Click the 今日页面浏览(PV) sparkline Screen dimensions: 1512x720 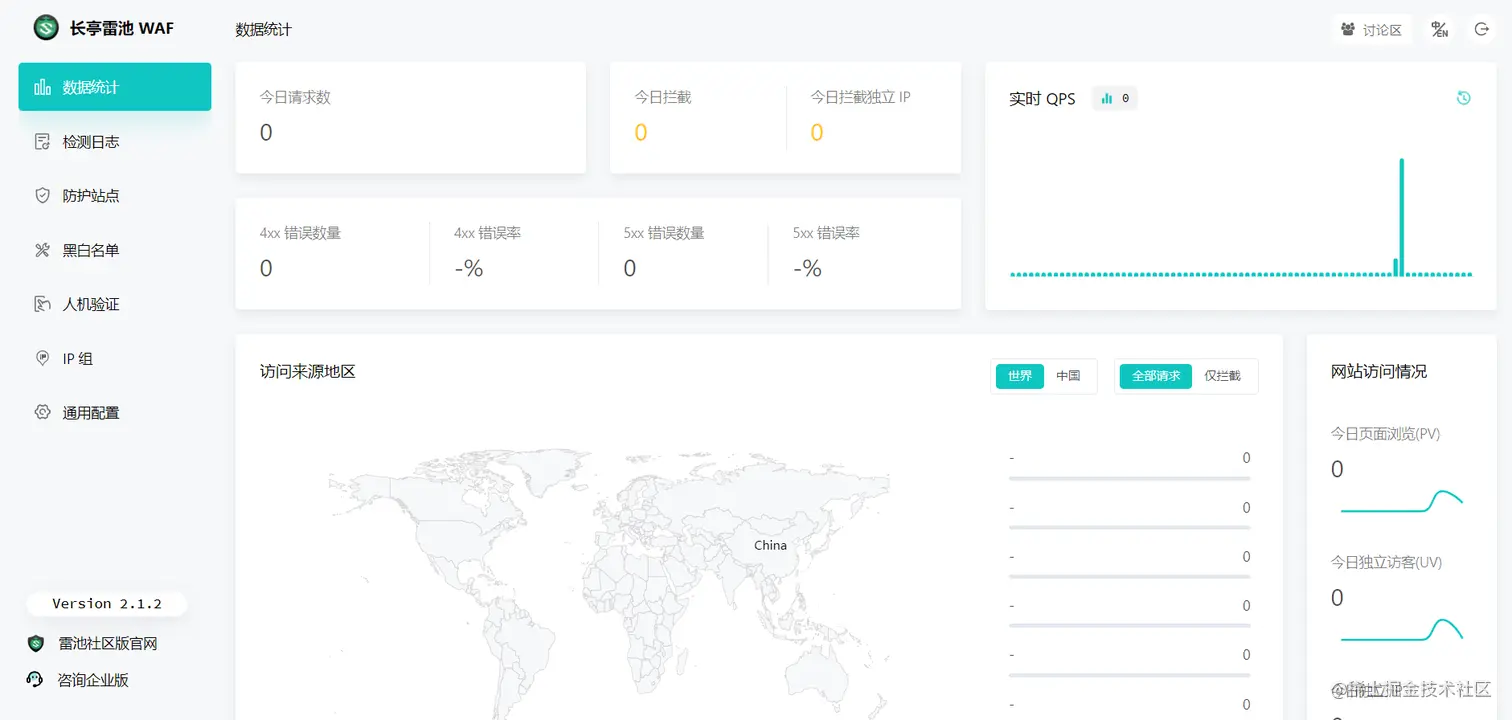pos(1402,501)
